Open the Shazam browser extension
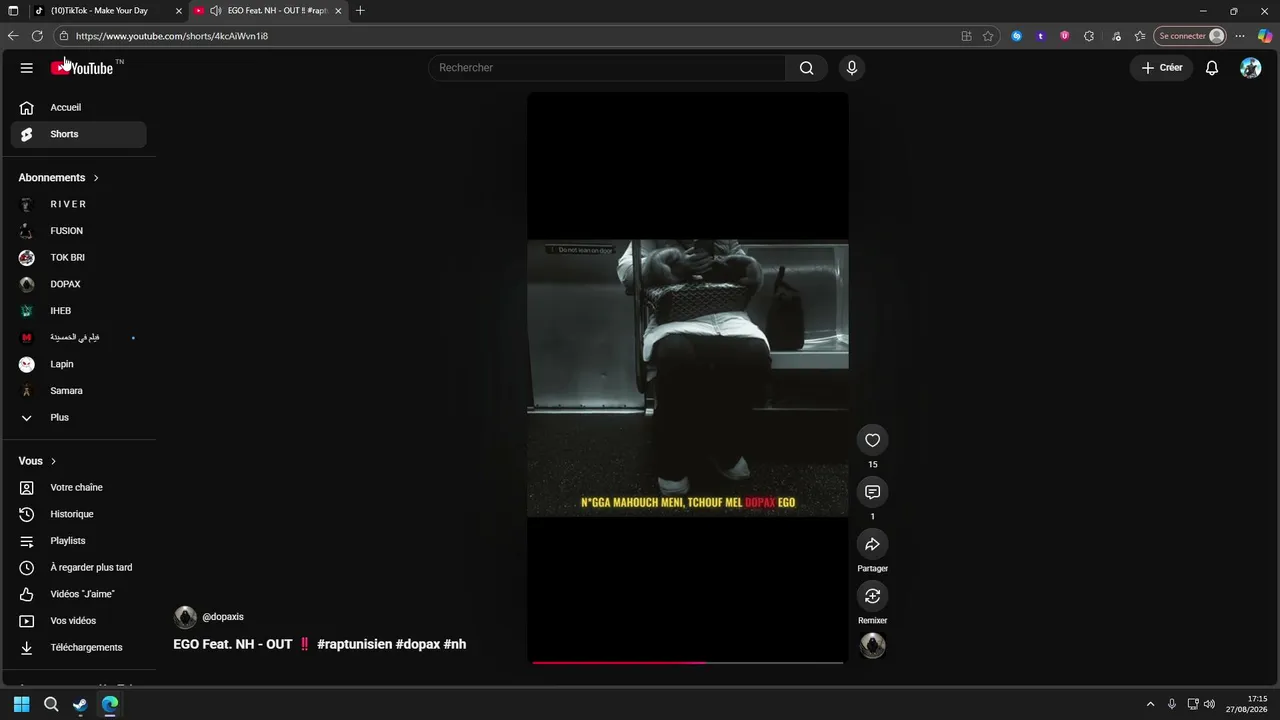This screenshot has width=1280, height=720. [1016, 36]
